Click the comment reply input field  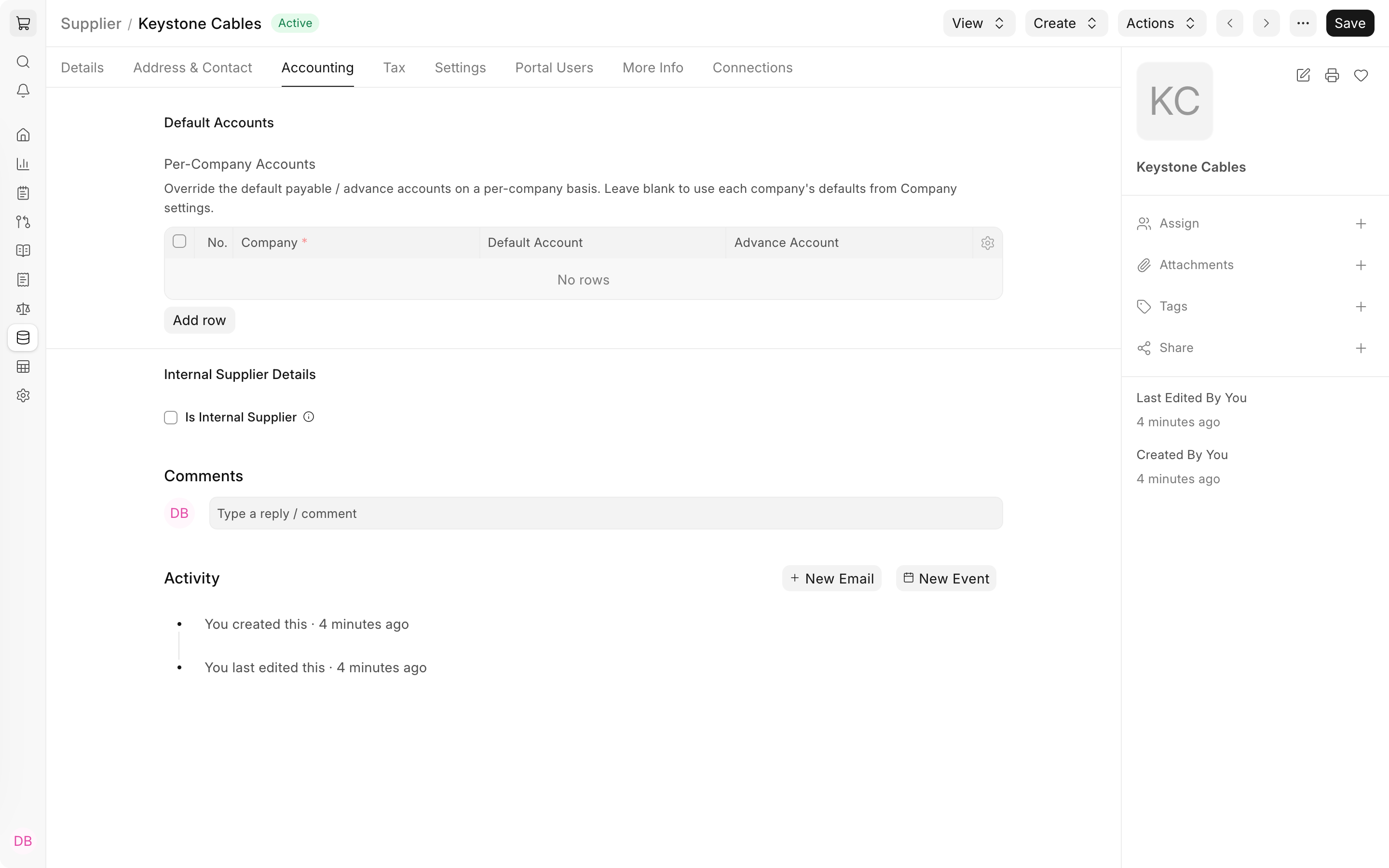pos(606,513)
